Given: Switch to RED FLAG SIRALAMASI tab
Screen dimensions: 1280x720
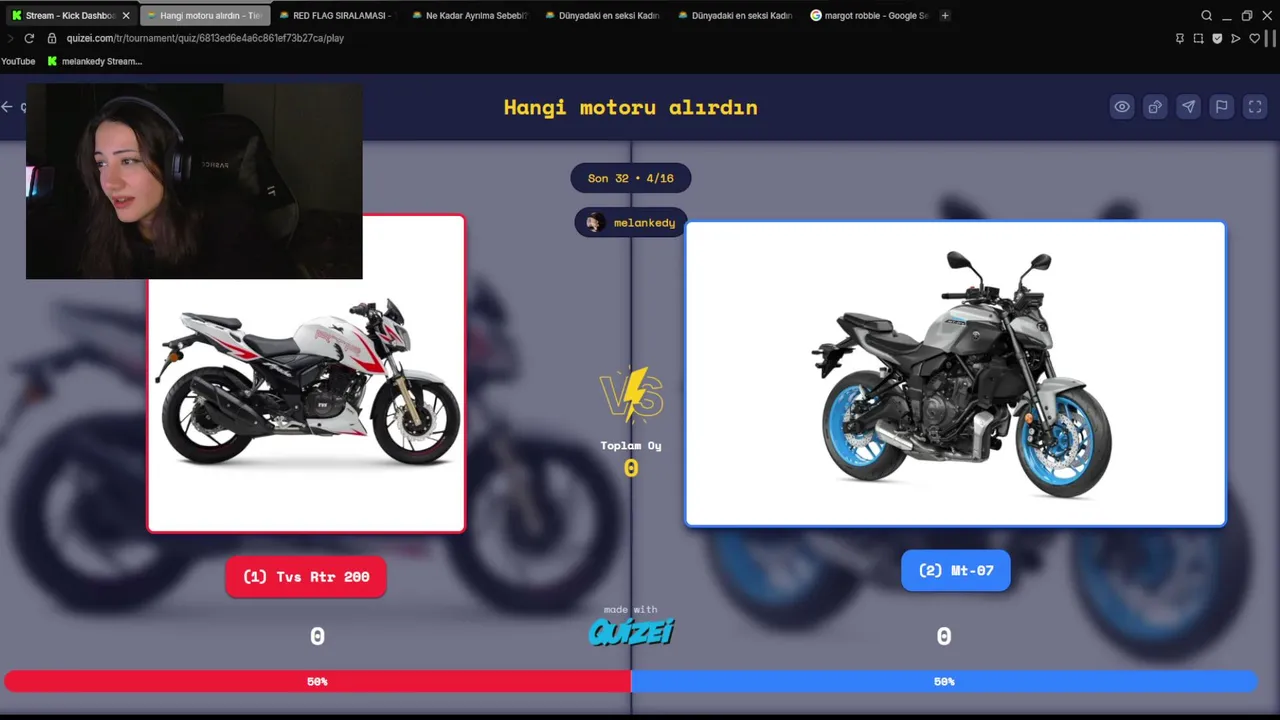Looking at the screenshot, I should tap(336, 15).
